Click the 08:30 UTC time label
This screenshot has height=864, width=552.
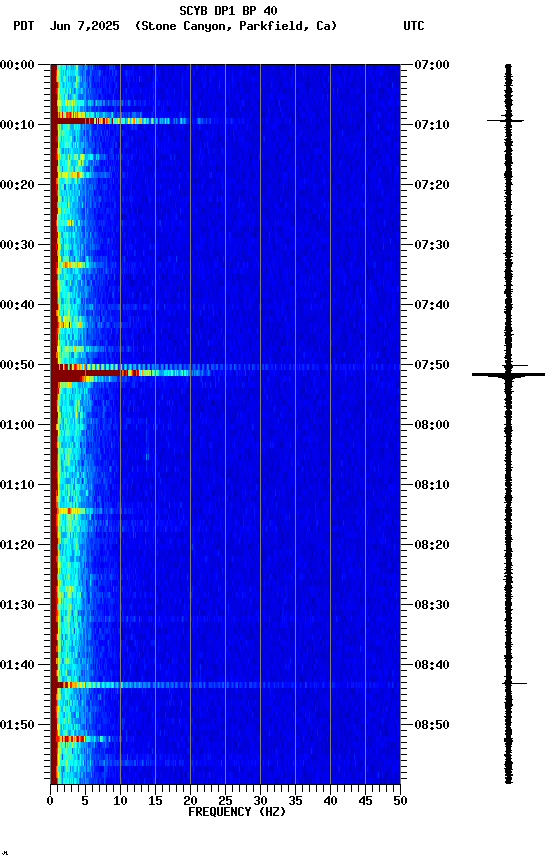pyautogui.click(x=432, y=605)
